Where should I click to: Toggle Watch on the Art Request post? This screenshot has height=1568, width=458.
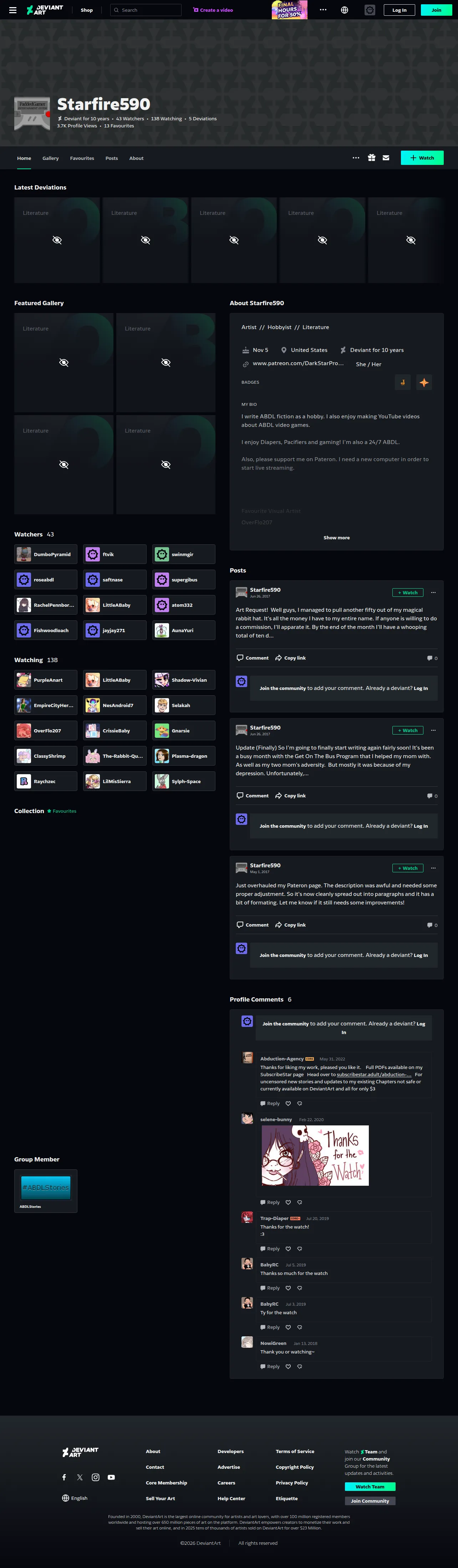click(x=407, y=592)
